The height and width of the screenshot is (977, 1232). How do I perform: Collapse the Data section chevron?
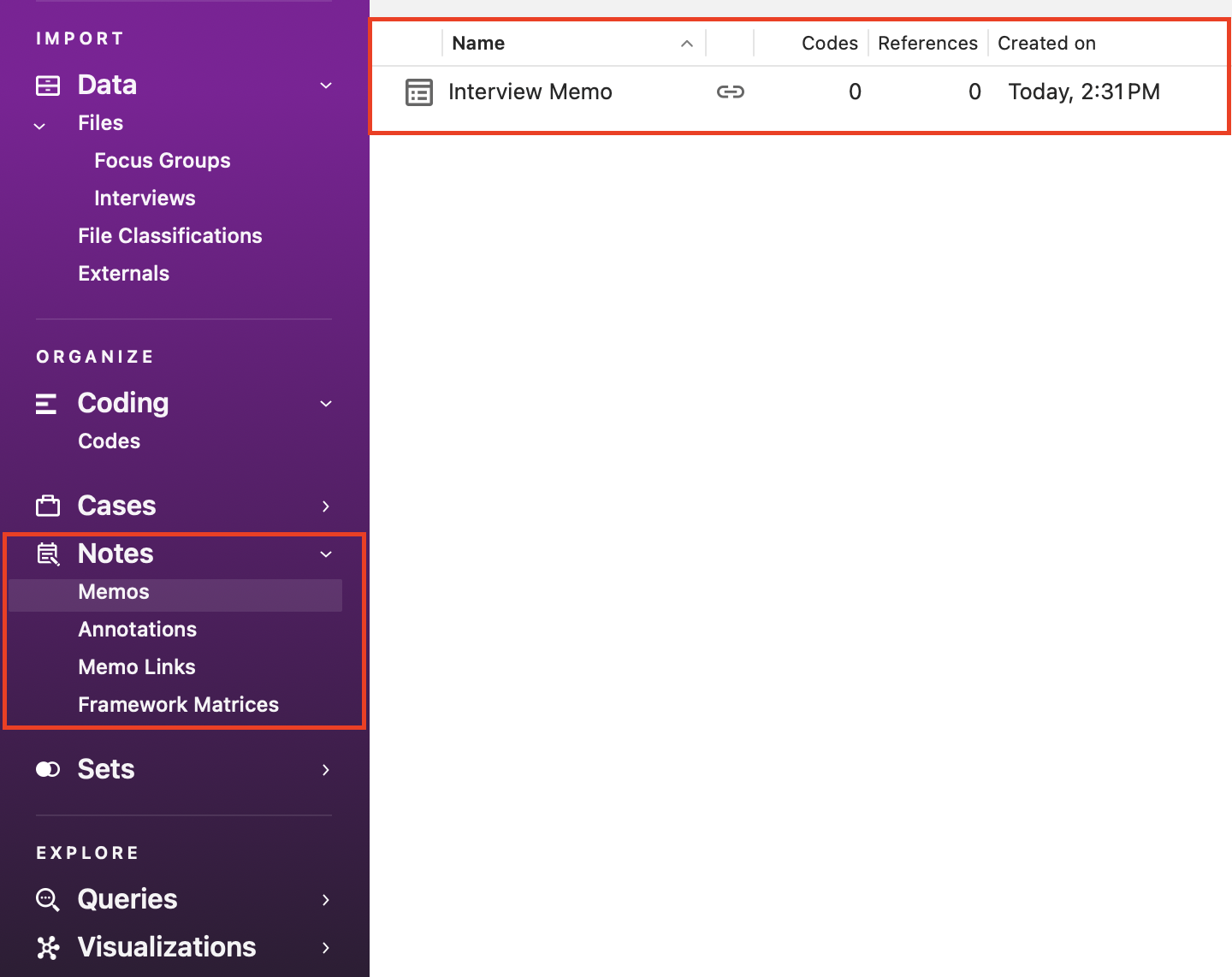click(326, 86)
